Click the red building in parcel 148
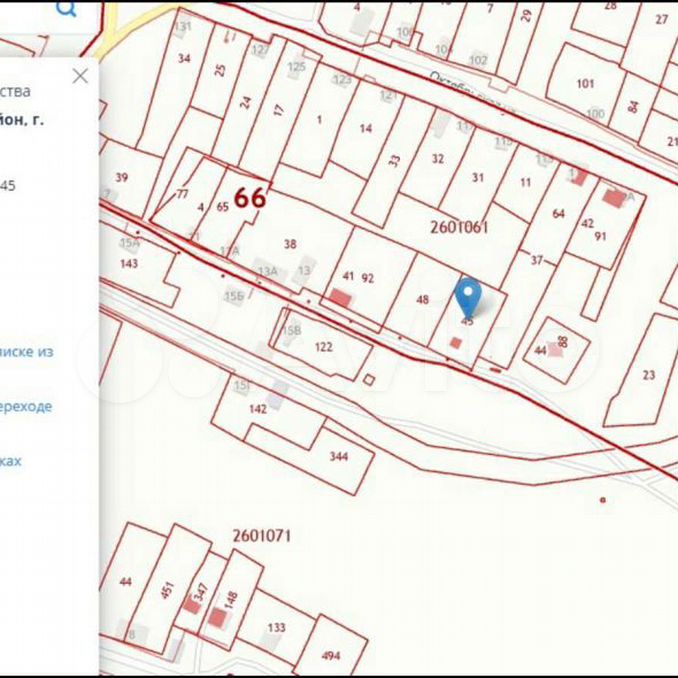 (x=217, y=617)
